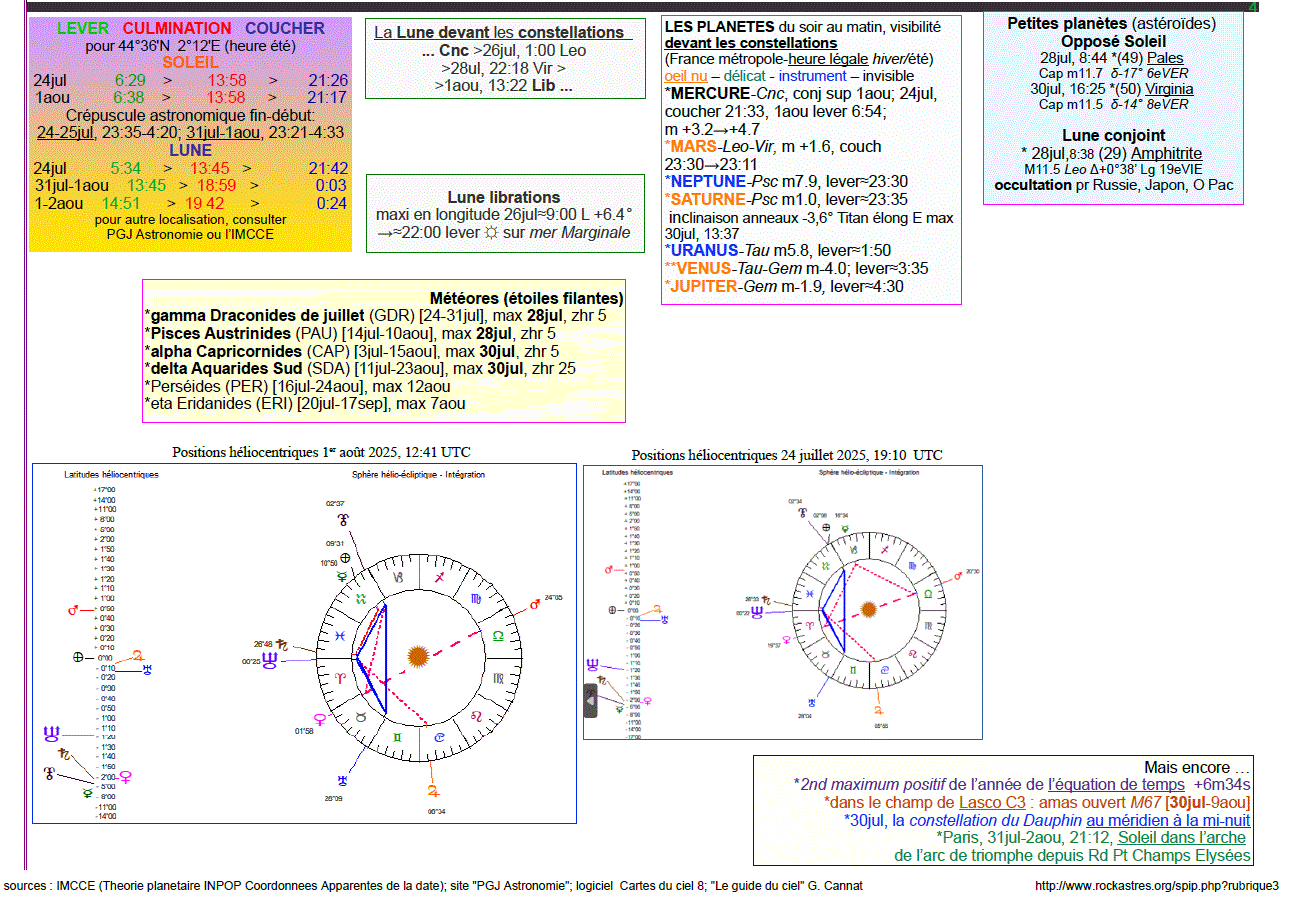Click the Sun icon in the 24 juillet chart
This screenshot has height=901, width=1289.
(868, 608)
